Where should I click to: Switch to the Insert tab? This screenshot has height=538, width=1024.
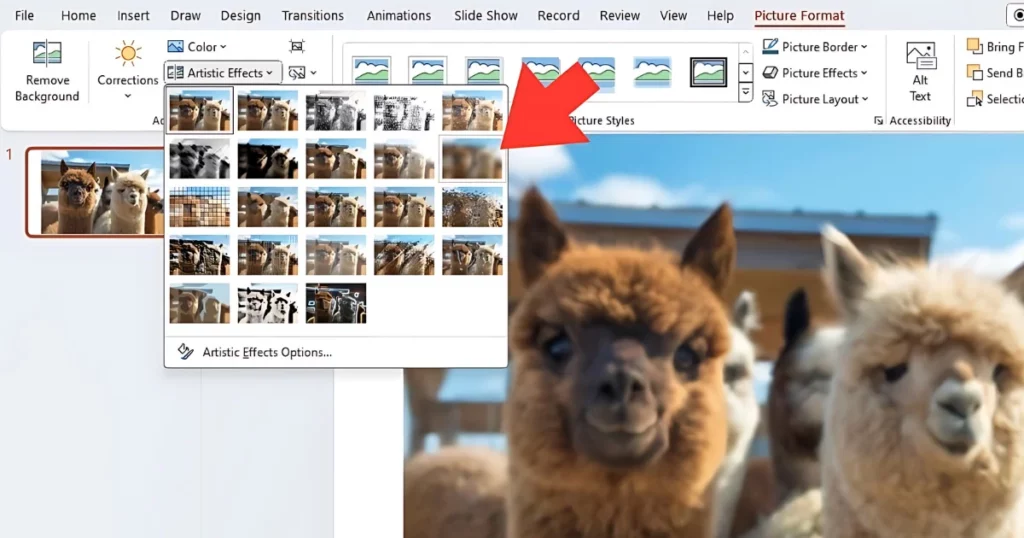[x=133, y=16]
